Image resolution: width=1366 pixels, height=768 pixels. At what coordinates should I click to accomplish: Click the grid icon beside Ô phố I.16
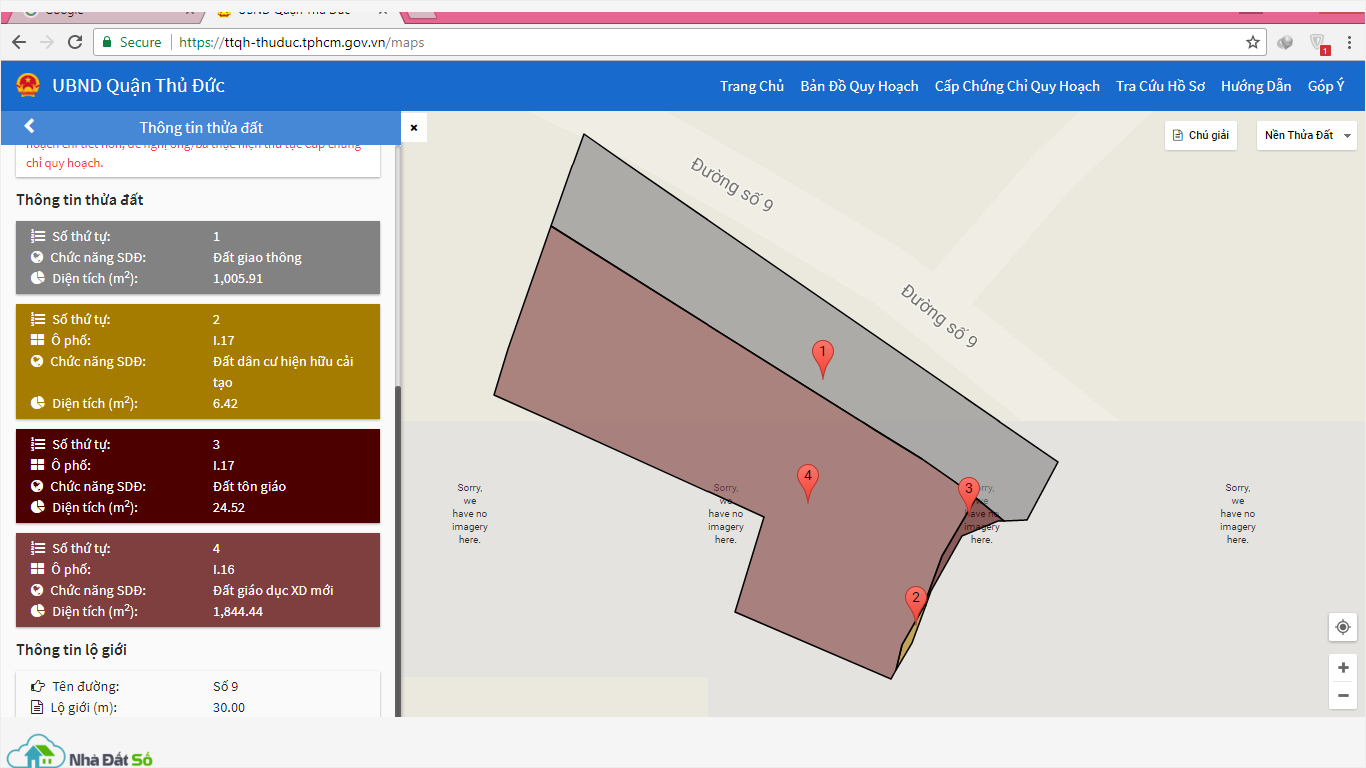coord(38,569)
